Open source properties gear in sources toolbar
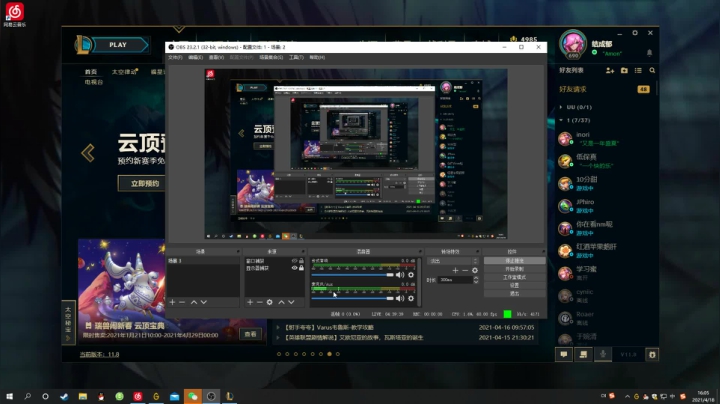Screen dimensions: 720x404 [x=270, y=302]
